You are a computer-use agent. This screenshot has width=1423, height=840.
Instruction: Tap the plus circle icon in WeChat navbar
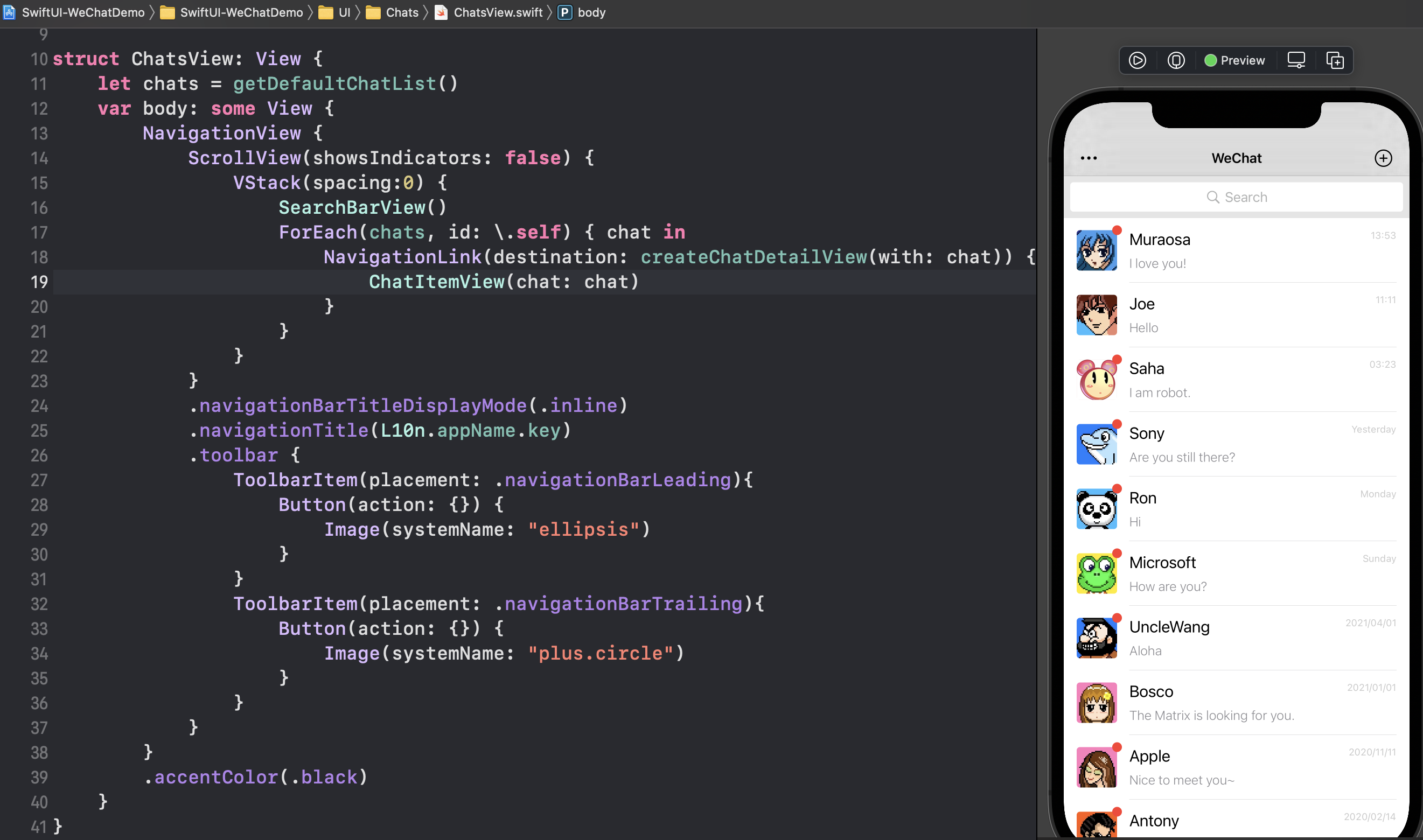pos(1383,158)
